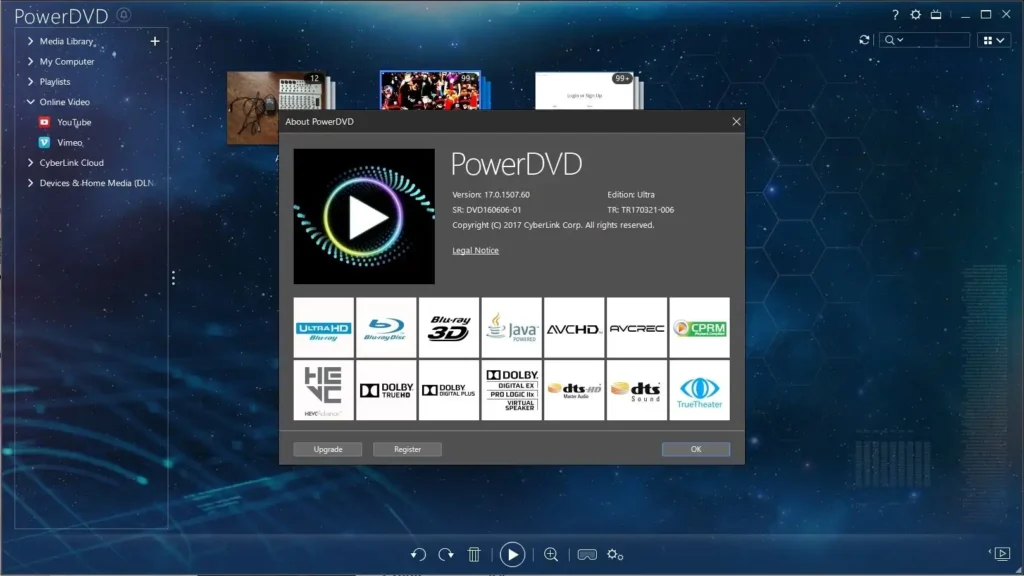The image size is (1024, 576).
Task: Close the About PowerDVD dialog
Action: pos(737,121)
